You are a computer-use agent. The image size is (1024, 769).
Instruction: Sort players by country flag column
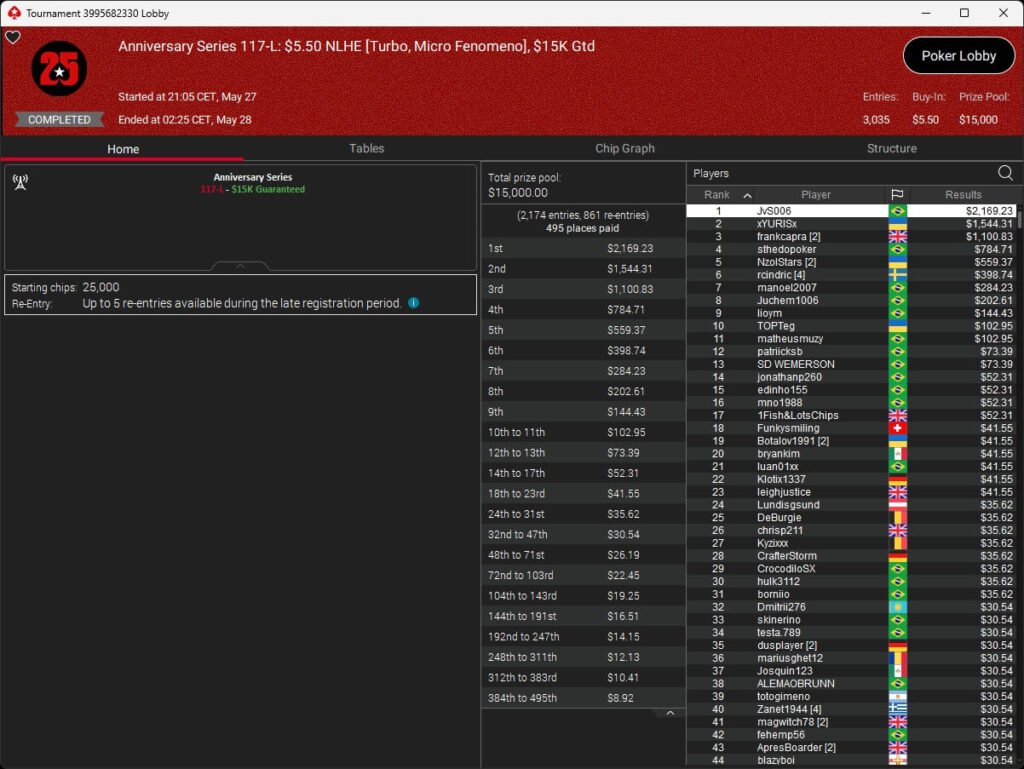897,195
